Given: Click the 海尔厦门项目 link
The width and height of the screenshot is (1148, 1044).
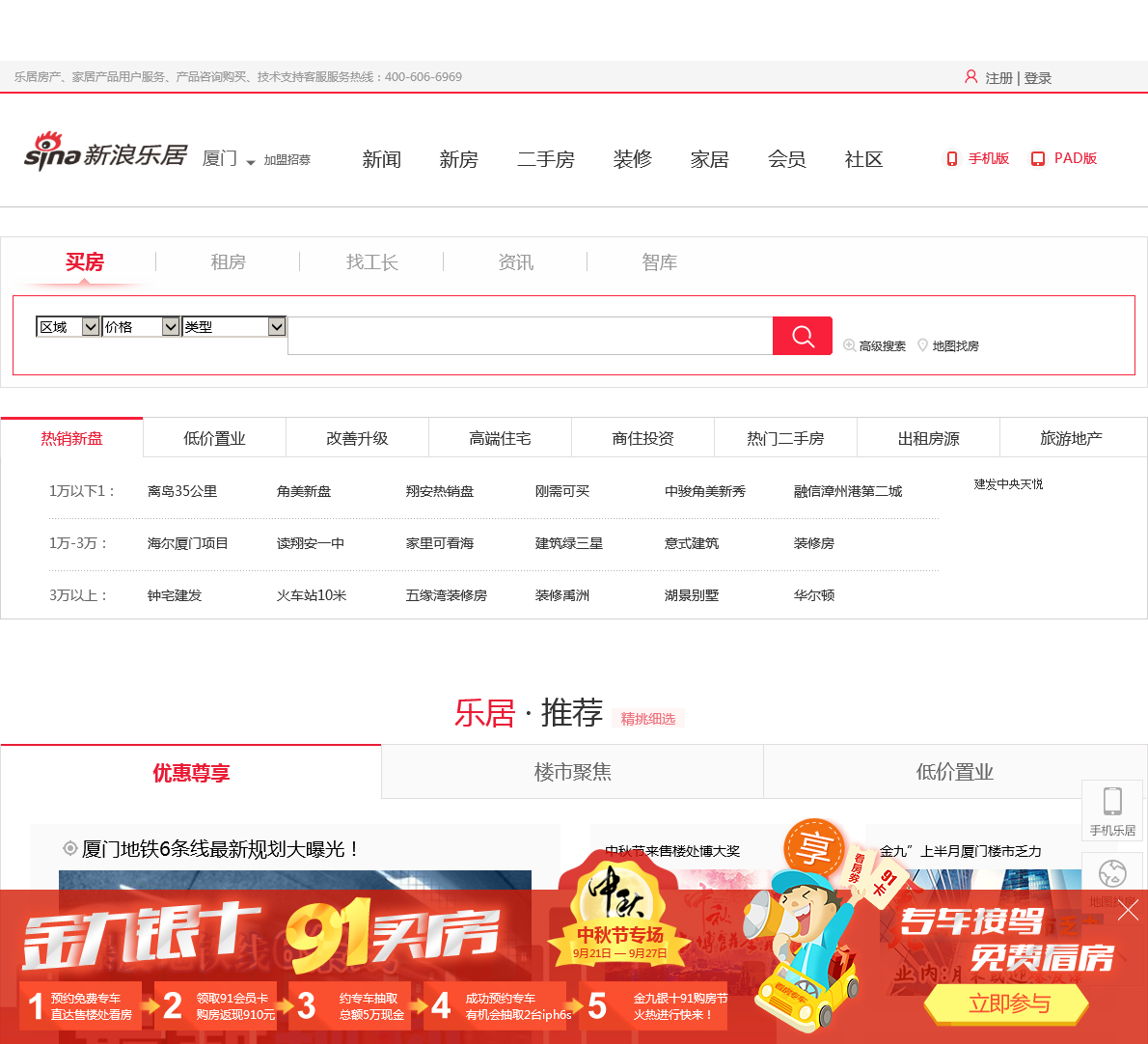Looking at the screenshot, I should click(187, 543).
